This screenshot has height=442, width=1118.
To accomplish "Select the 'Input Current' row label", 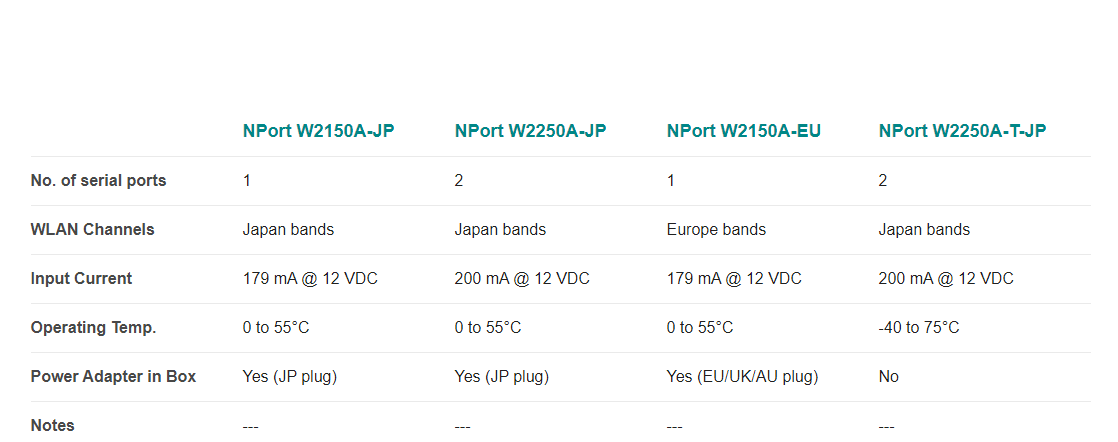I will 81,278.
